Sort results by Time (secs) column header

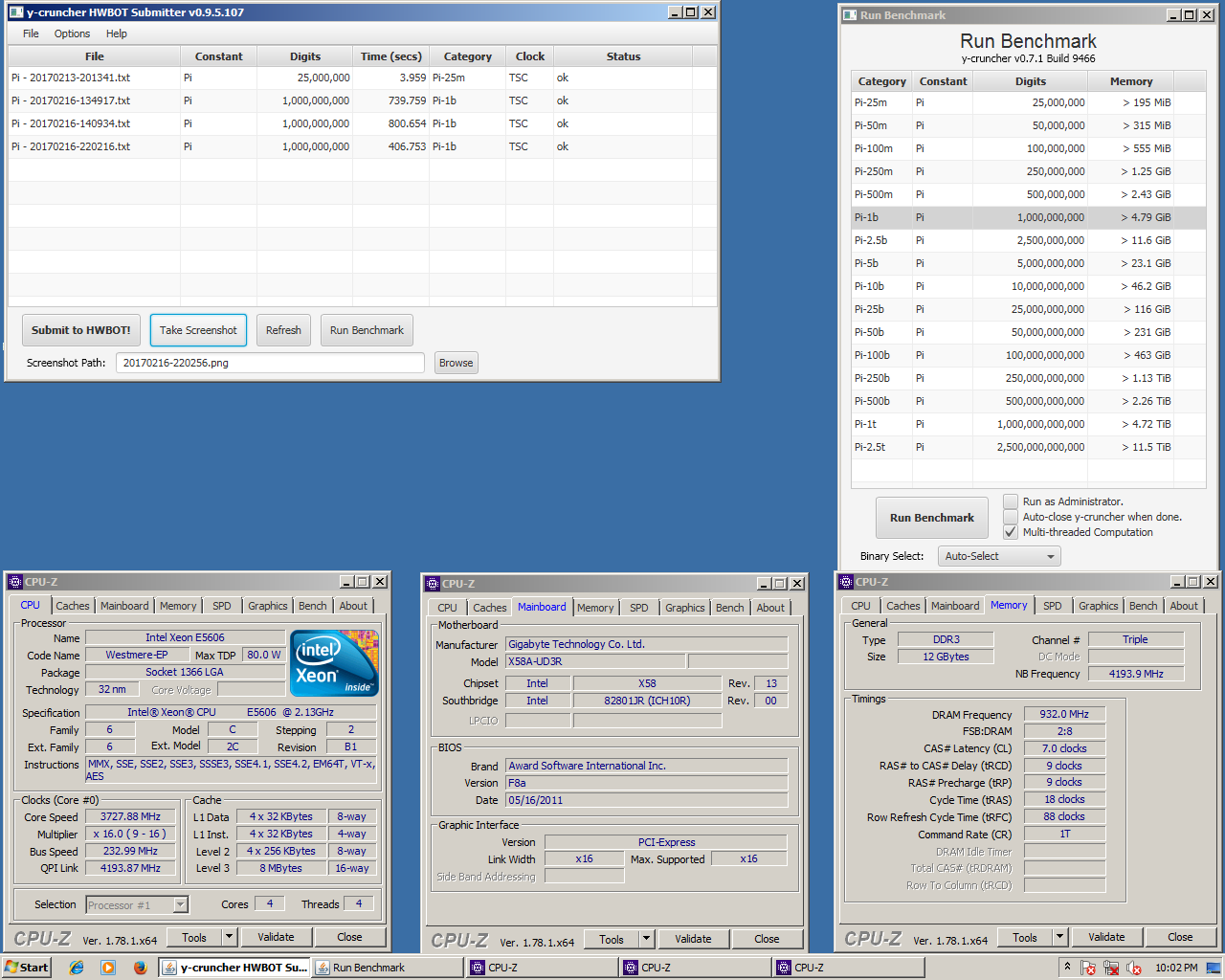(x=390, y=56)
